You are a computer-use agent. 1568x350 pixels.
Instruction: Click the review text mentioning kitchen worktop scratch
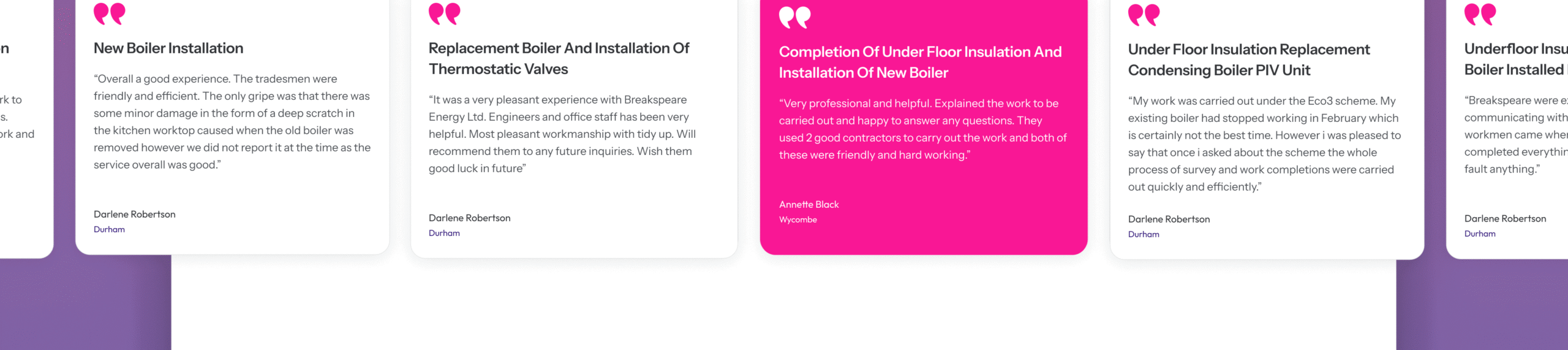pos(232,121)
